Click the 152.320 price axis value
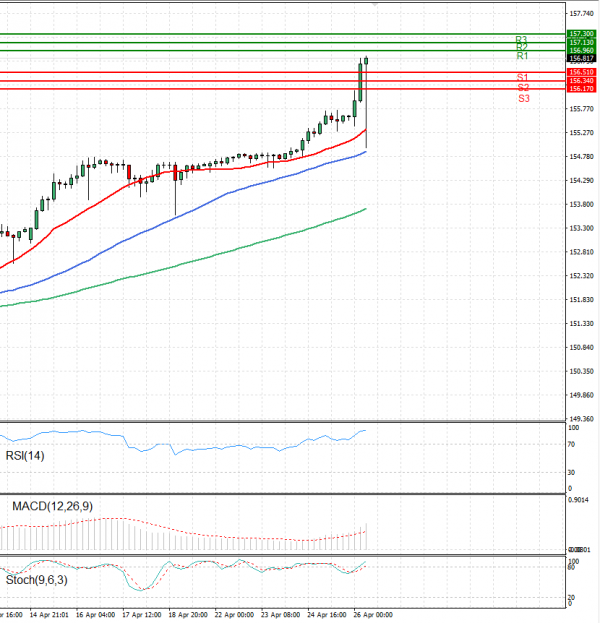 pos(581,275)
